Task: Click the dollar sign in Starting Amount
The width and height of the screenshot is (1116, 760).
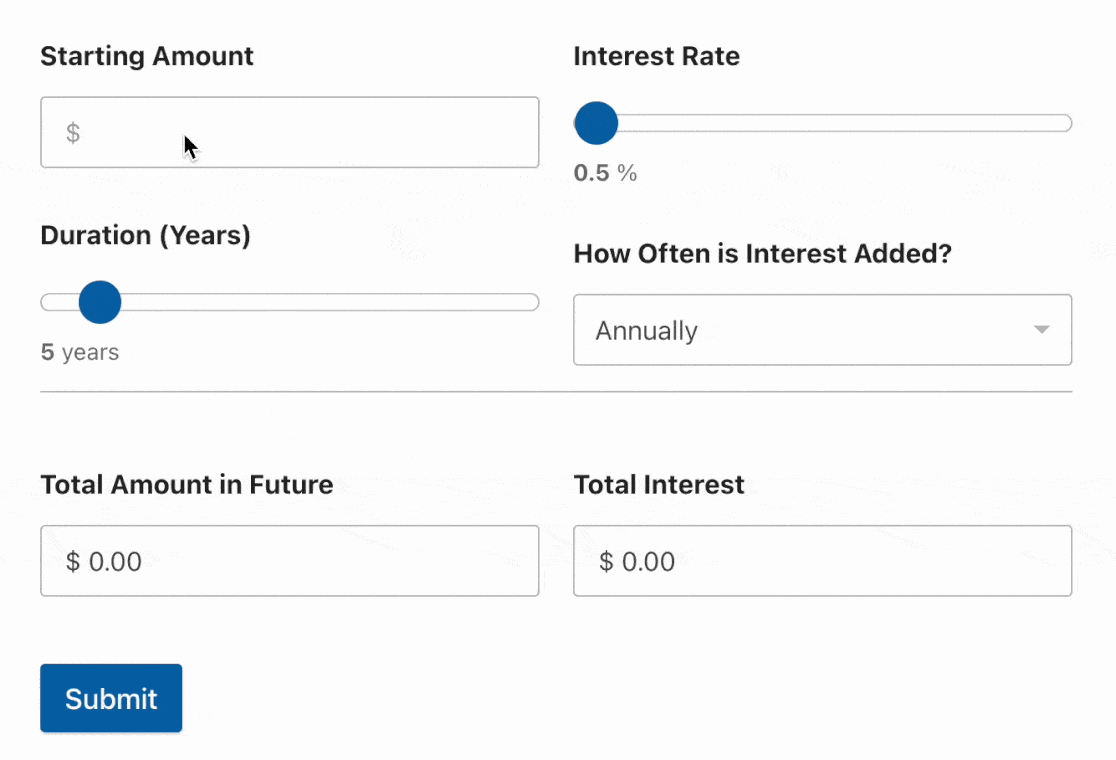Action: (x=73, y=133)
